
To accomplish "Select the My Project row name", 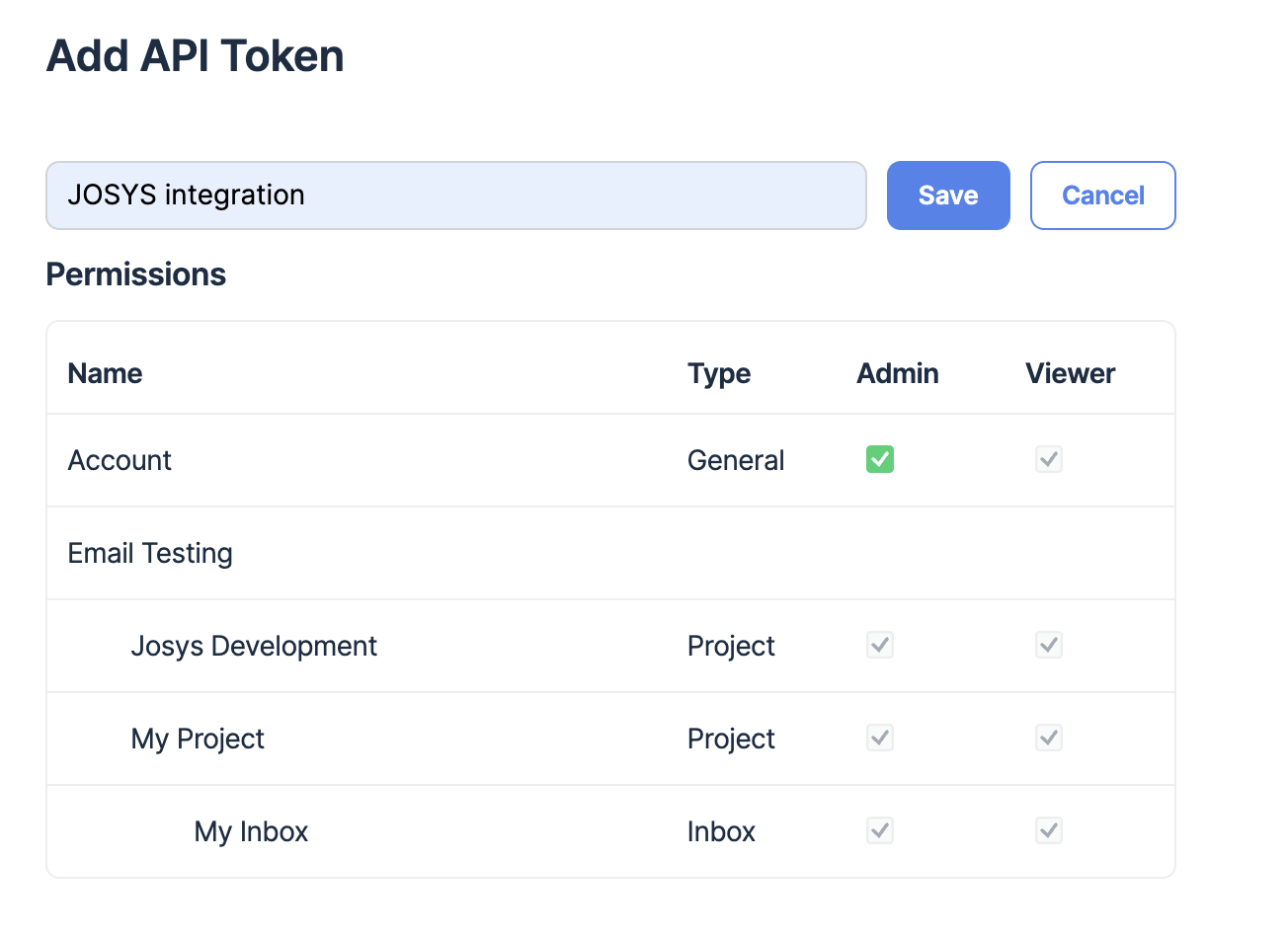I will pyautogui.click(x=198, y=739).
